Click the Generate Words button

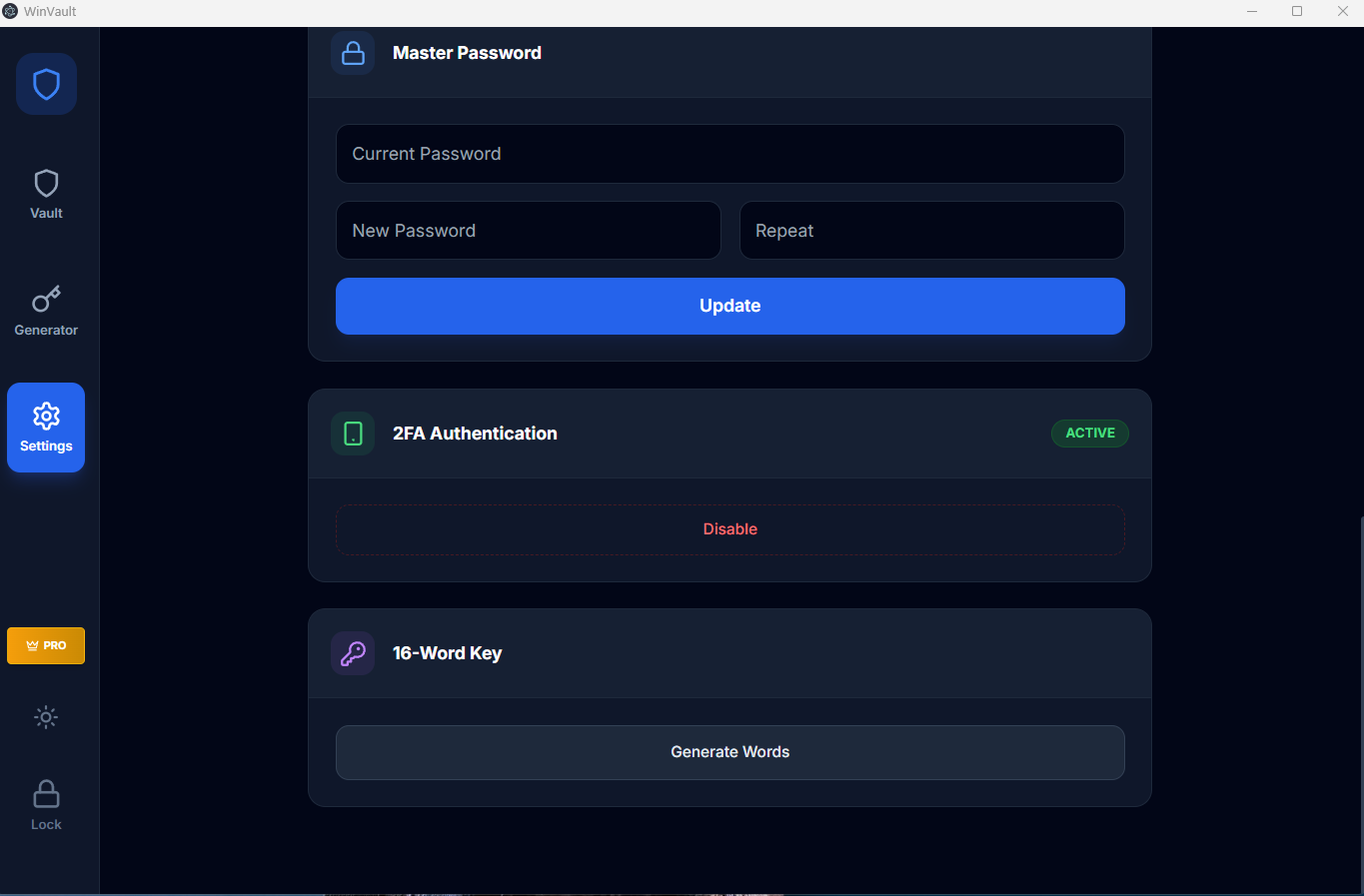tap(729, 752)
